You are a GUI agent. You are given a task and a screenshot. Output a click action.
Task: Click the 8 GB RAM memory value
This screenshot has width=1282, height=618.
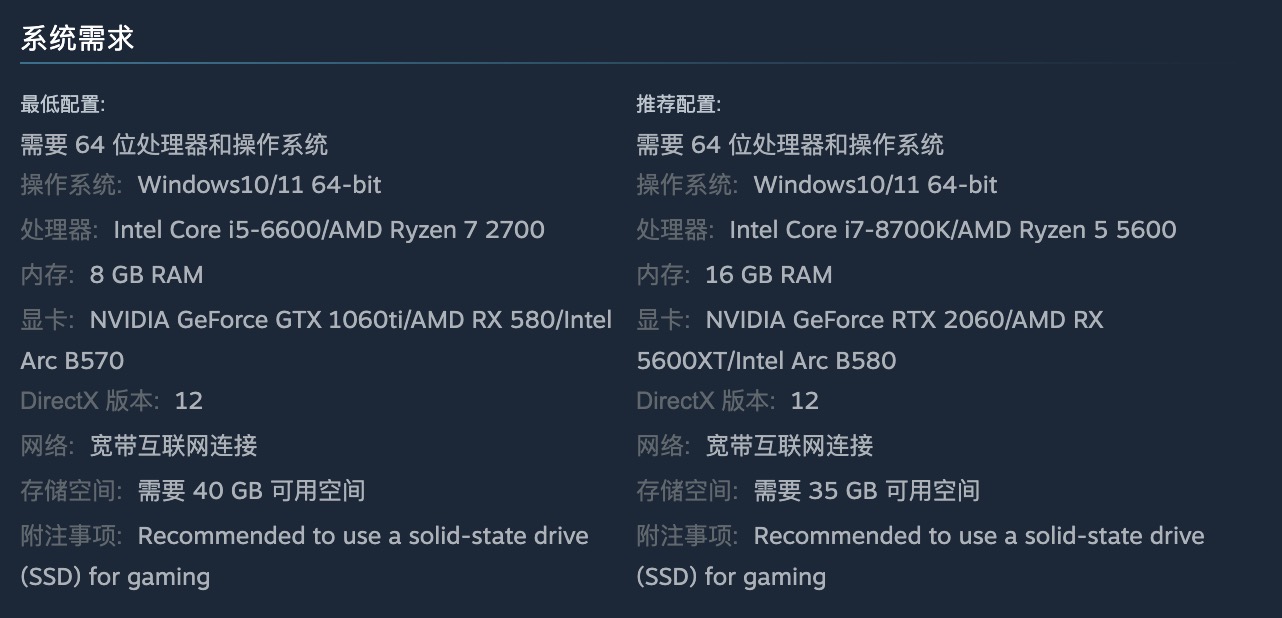coord(146,275)
